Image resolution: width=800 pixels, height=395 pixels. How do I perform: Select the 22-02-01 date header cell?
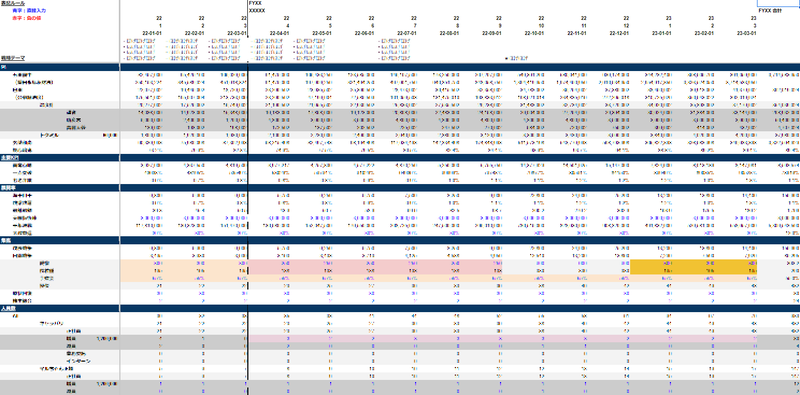tap(194, 33)
